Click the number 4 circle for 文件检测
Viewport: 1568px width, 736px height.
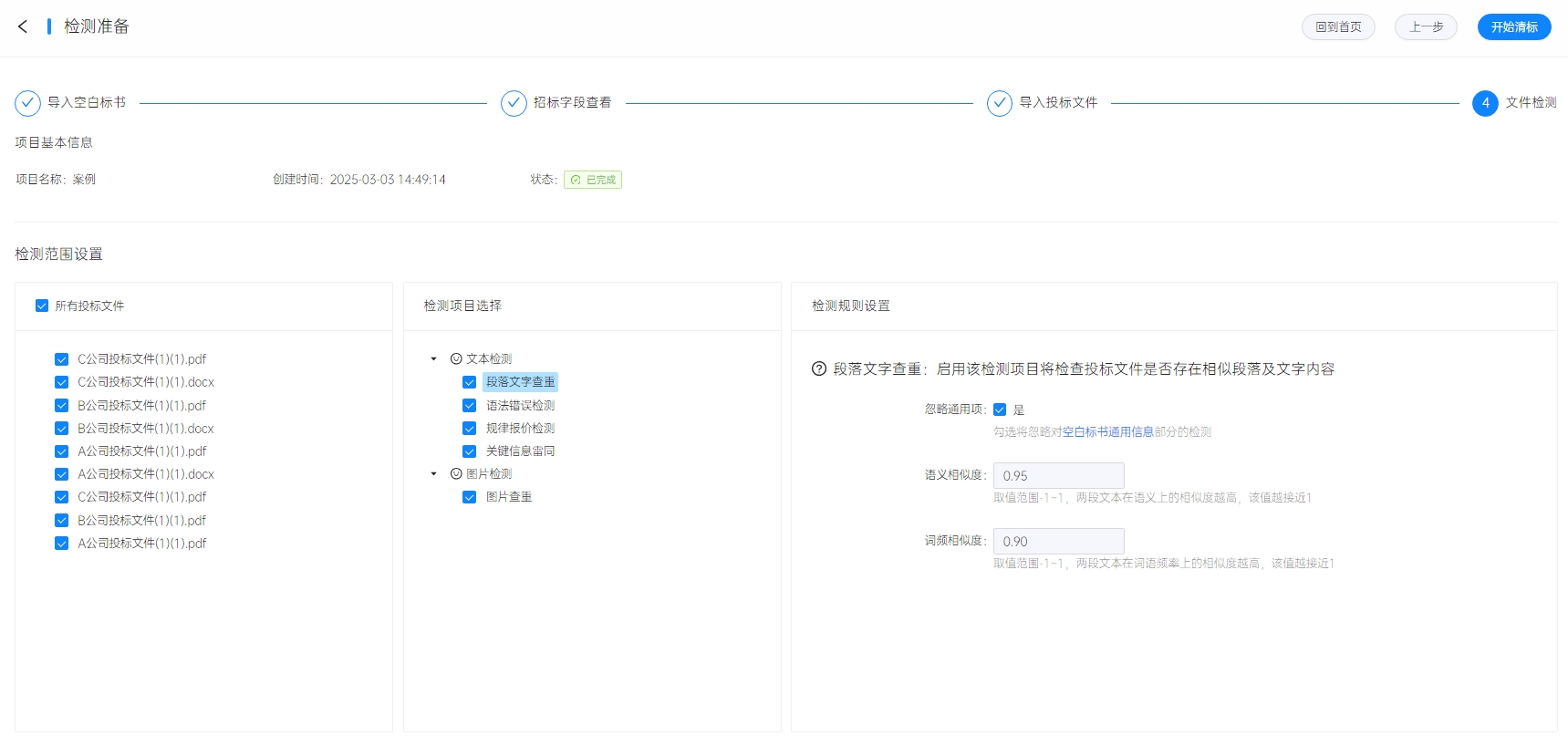tap(1485, 103)
